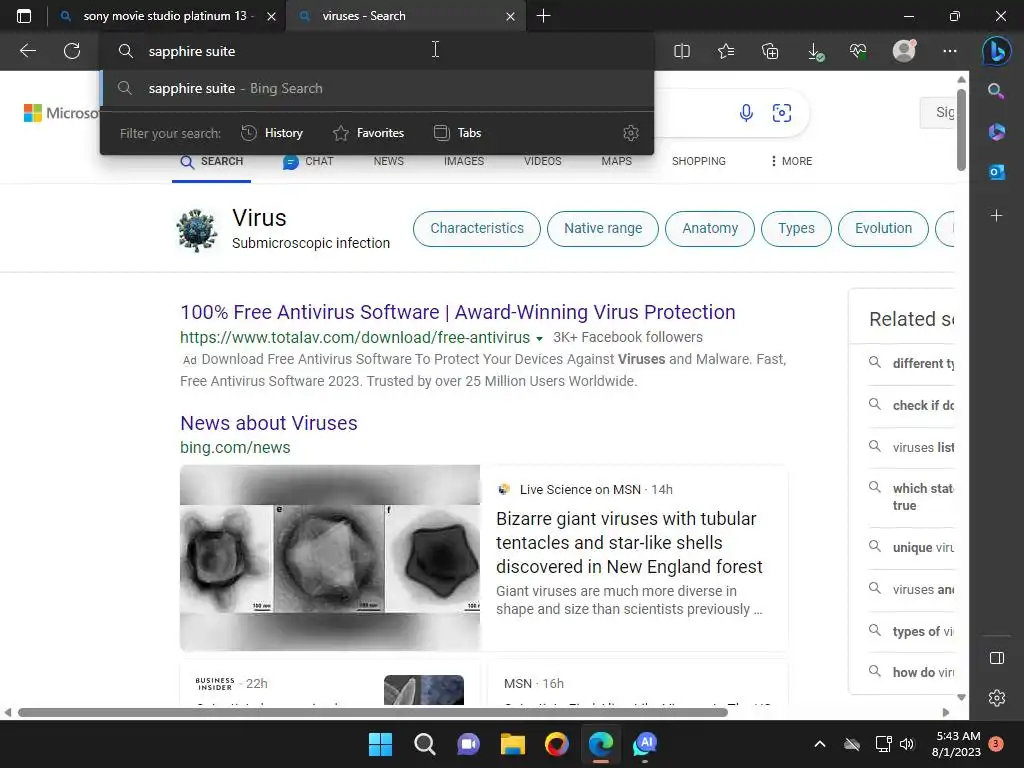Viewport: 1024px width, 768px height.
Task: Open Bizarre giant viruses article headline
Action: (x=629, y=543)
